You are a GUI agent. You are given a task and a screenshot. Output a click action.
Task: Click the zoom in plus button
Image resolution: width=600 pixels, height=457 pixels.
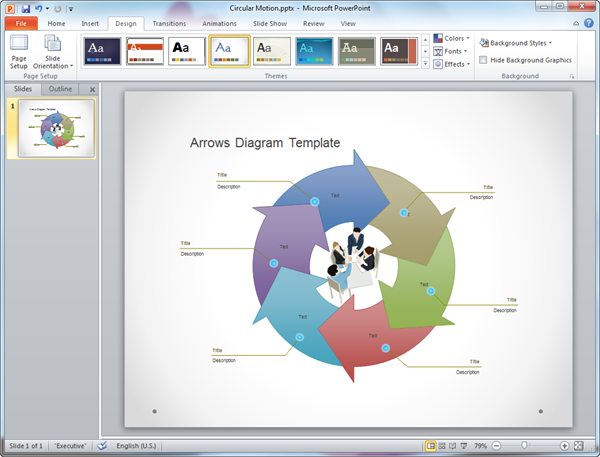pos(564,446)
